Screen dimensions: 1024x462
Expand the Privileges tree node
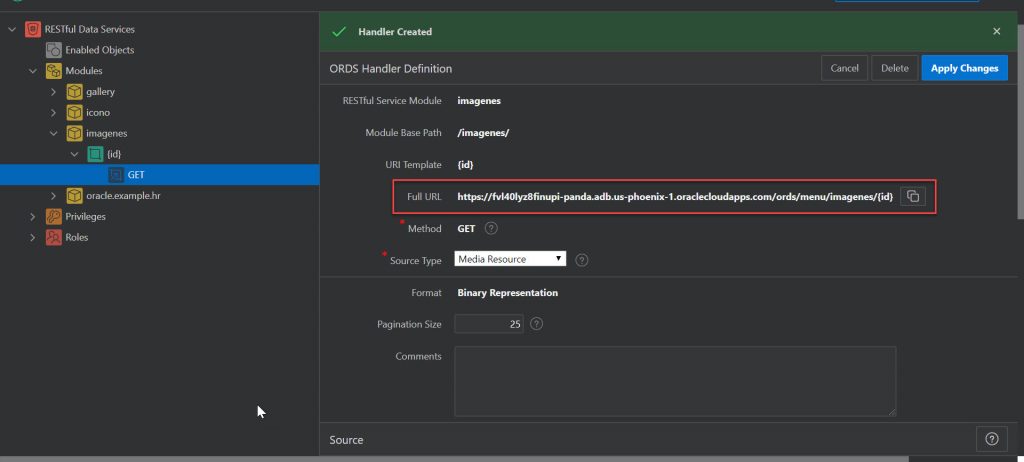point(33,216)
